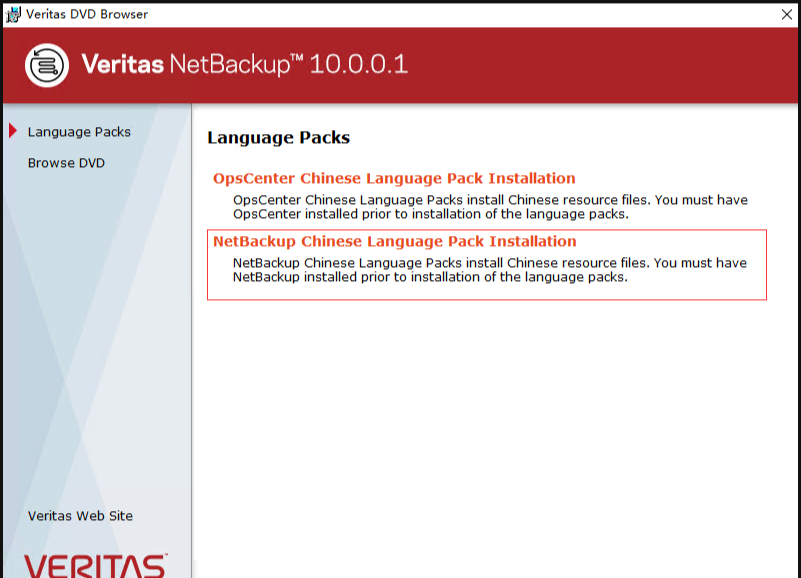Click the NetBackup language pack description text
Viewport: 801px width, 578px height.
click(x=489, y=270)
